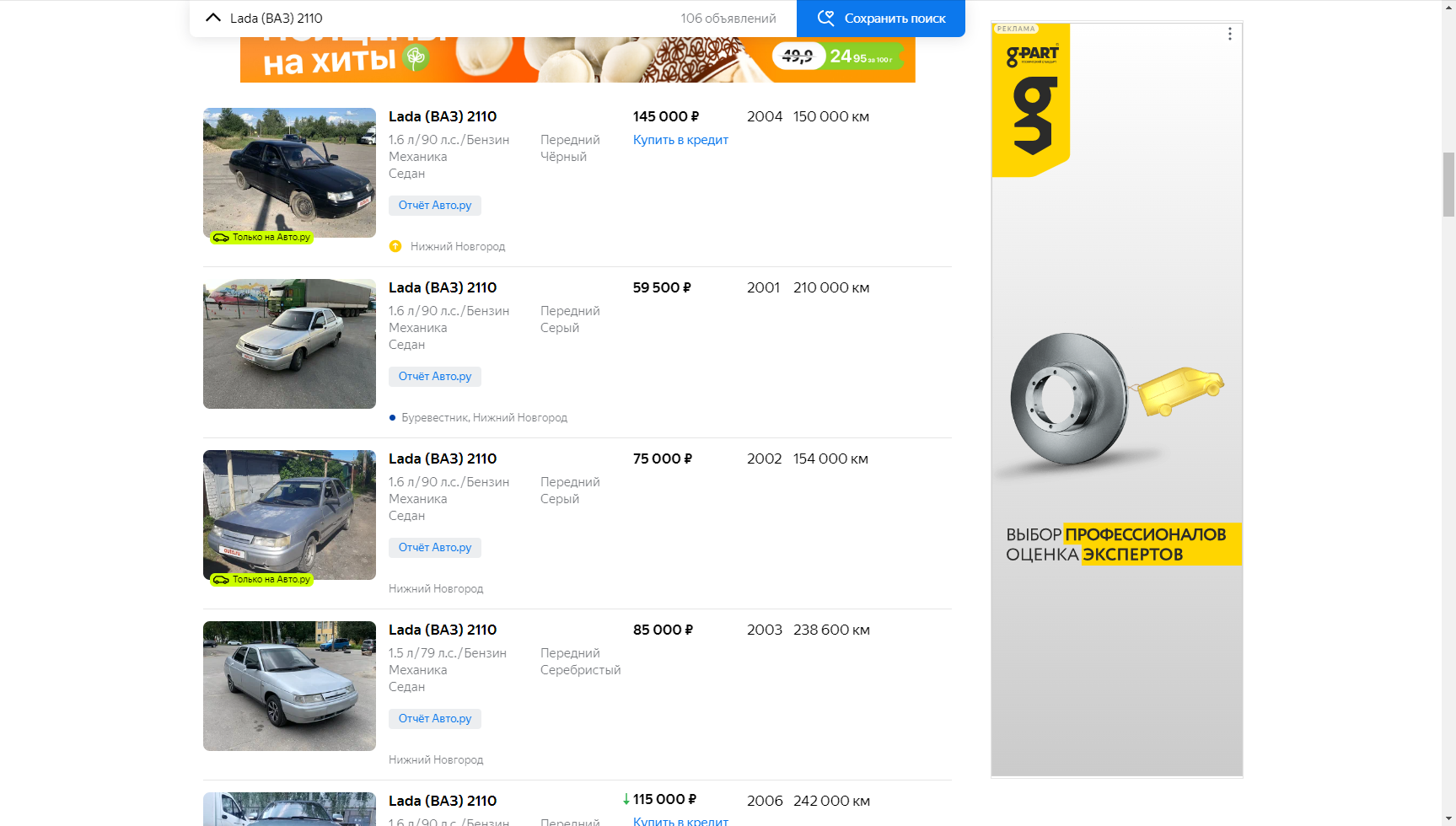Click the year 2004
The width and height of the screenshot is (1456, 826).
click(765, 116)
